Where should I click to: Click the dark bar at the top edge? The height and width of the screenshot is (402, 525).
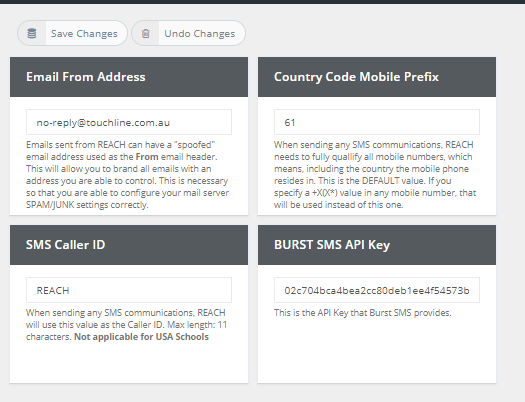click(x=262, y=2)
